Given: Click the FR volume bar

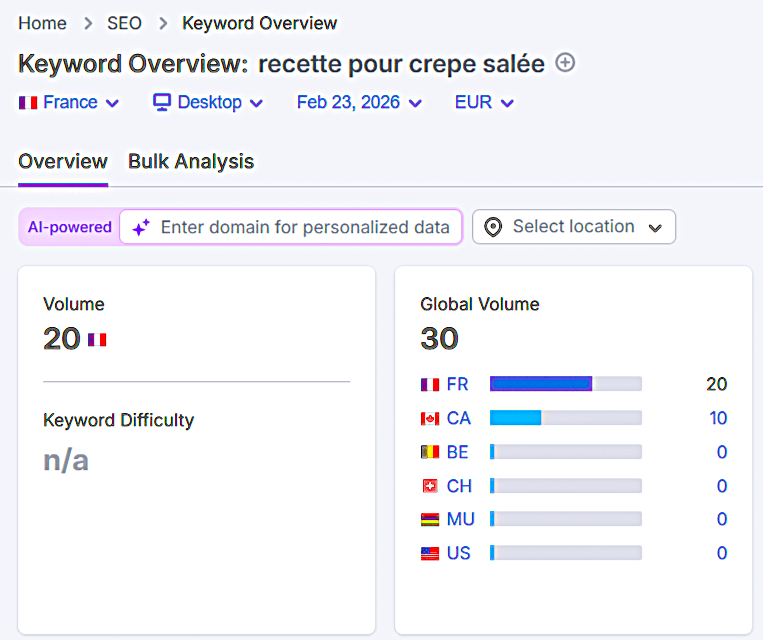Looking at the screenshot, I should point(565,384).
